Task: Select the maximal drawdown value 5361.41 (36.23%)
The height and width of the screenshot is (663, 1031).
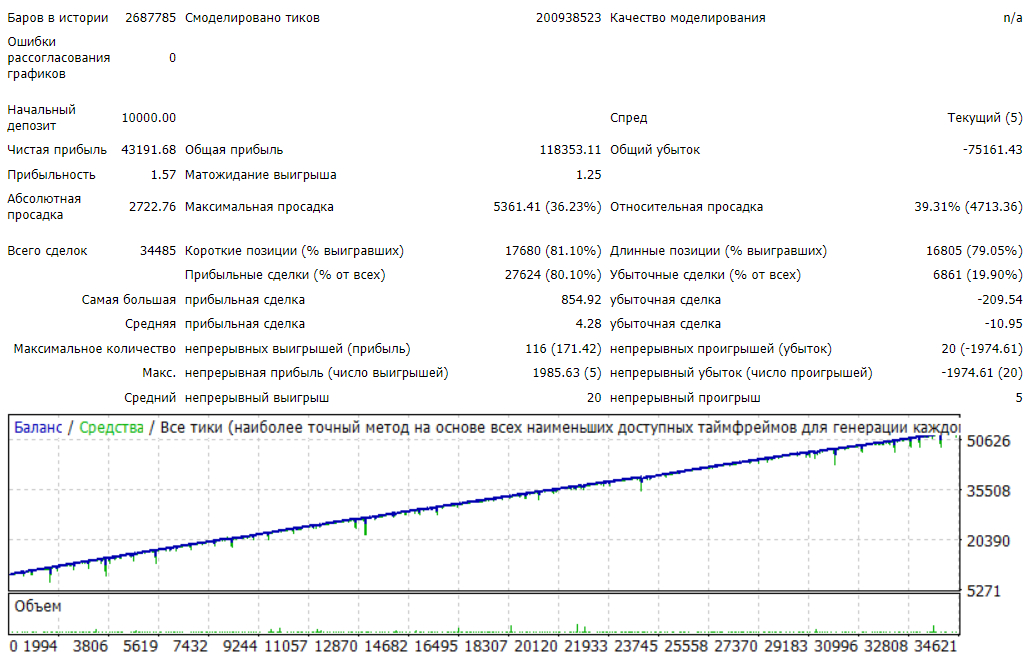Action: click(547, 207)
